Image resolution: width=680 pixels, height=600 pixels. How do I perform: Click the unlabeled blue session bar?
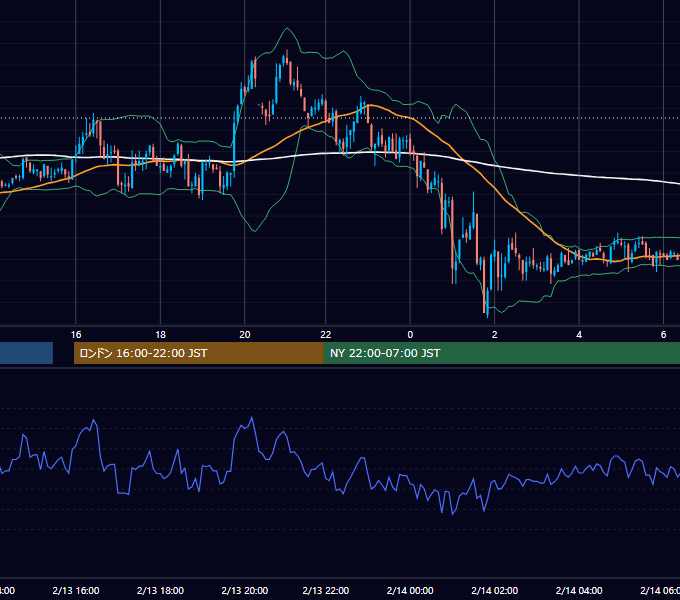26,353
